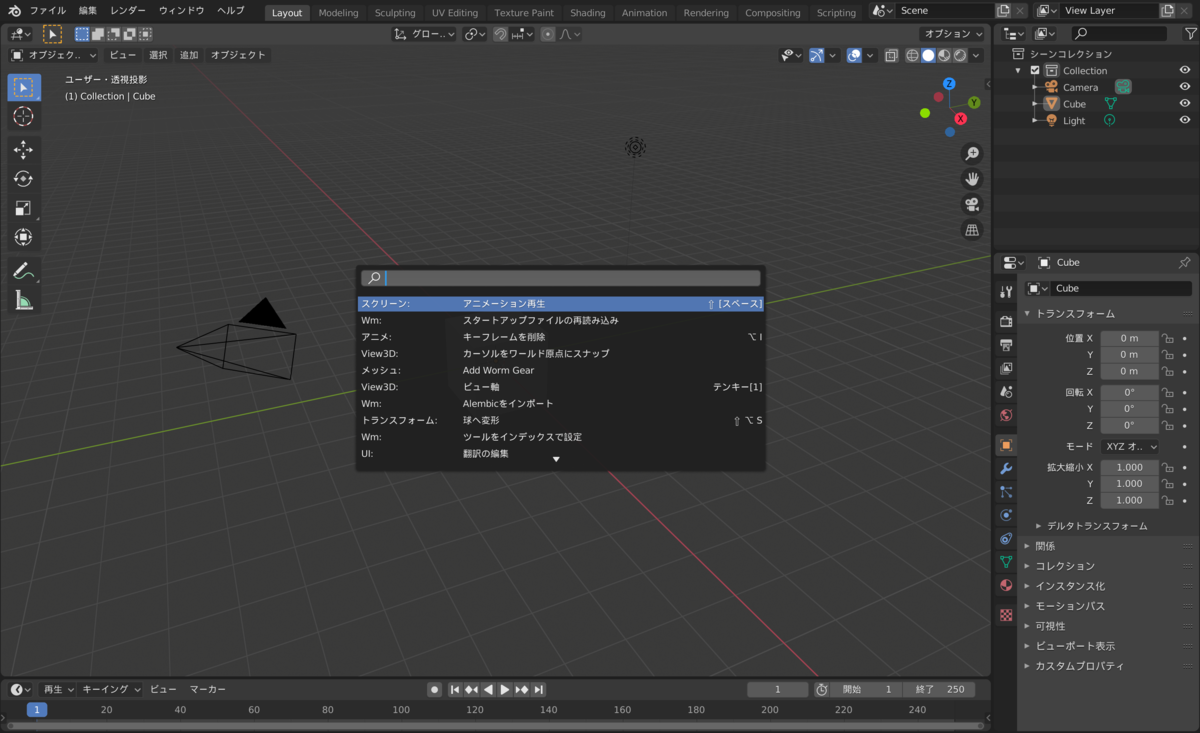The height and width of the screenshot is (733, 1200).
Task: Open the Tool properties tab (wrench and screwdriver)
Action: 1006,291
